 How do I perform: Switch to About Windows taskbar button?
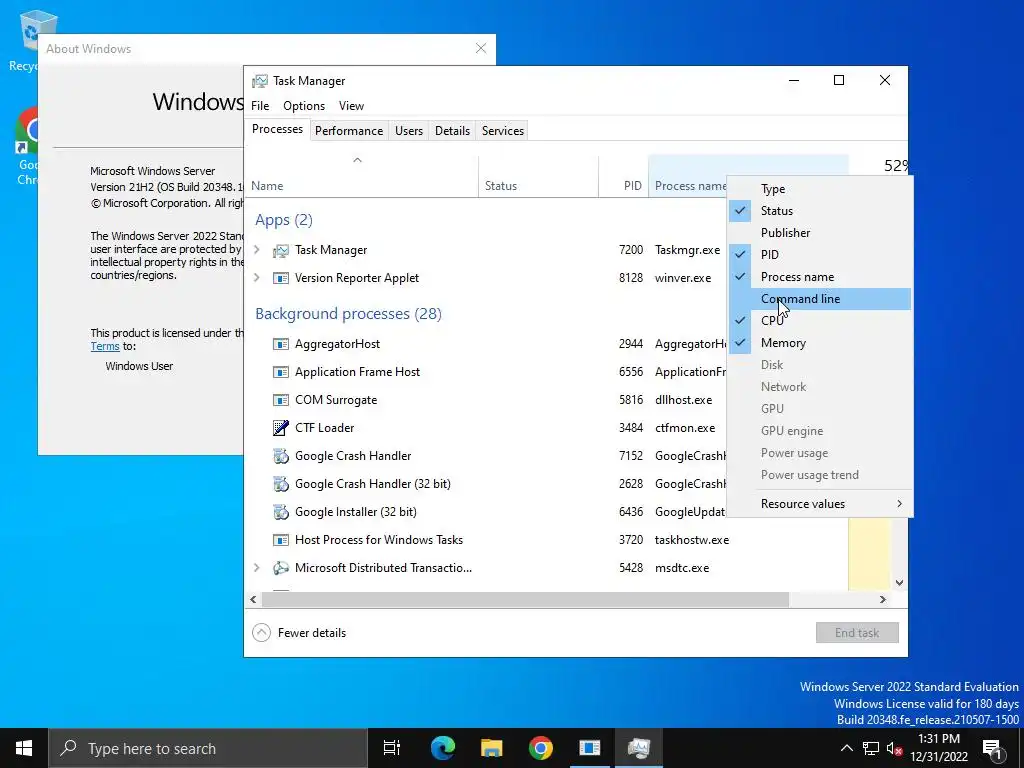pos(589,748)
